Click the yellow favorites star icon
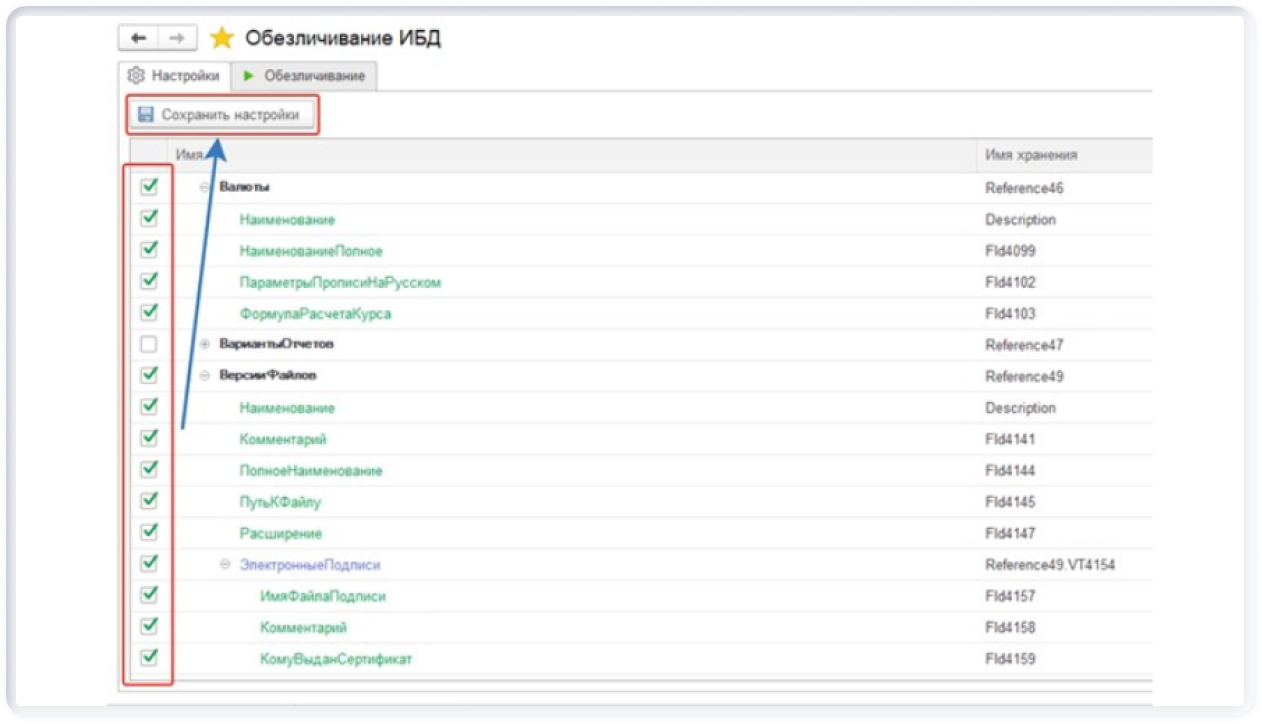The width and height of the screenshot is (1262, 724). pyautogui.click(x=221, y=38)
